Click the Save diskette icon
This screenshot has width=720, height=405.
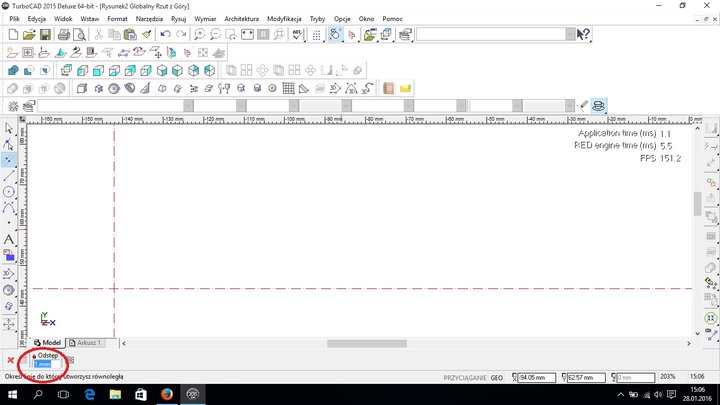(45, 34)
